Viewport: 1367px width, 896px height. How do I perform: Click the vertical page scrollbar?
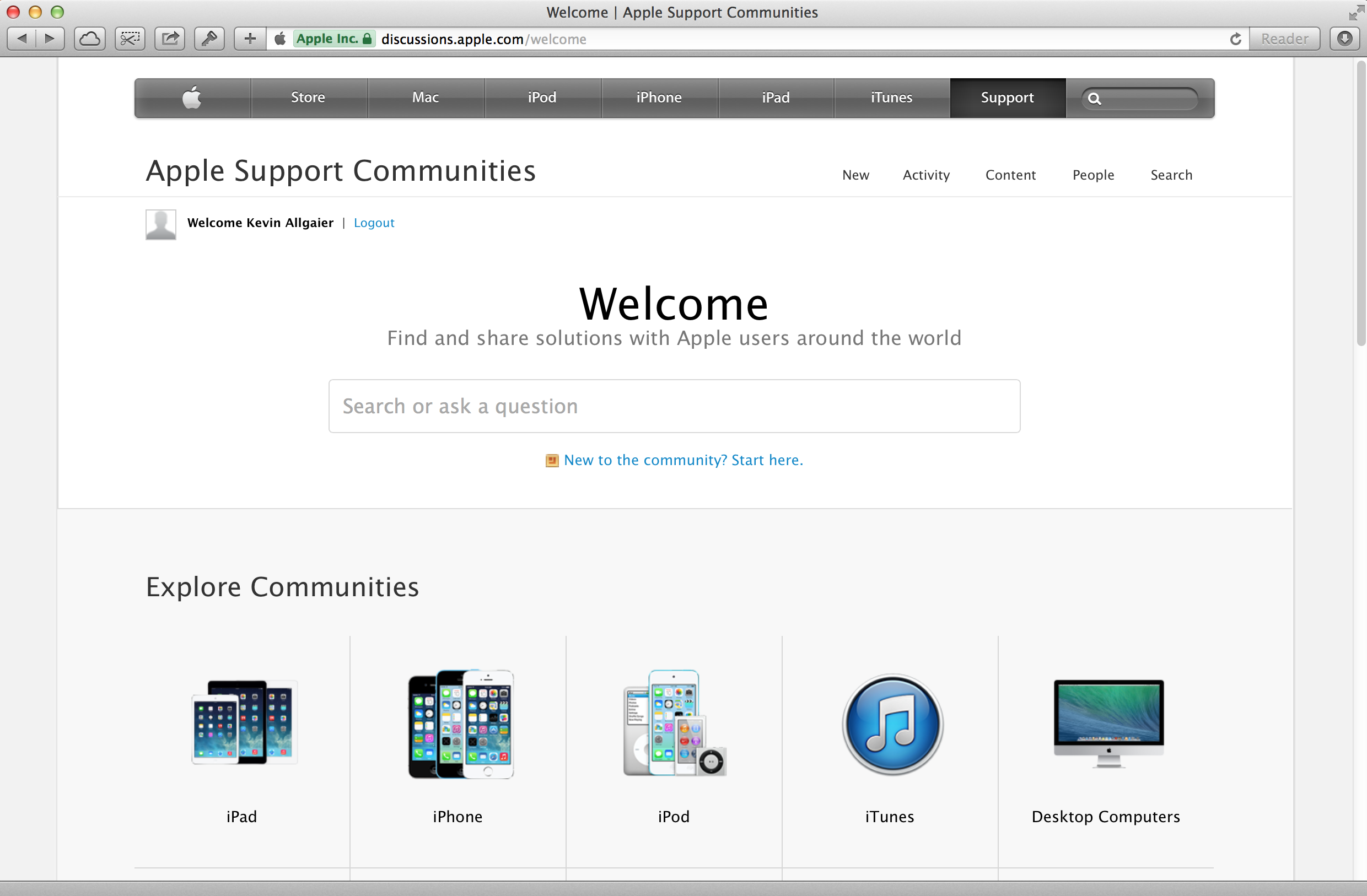1361,204
